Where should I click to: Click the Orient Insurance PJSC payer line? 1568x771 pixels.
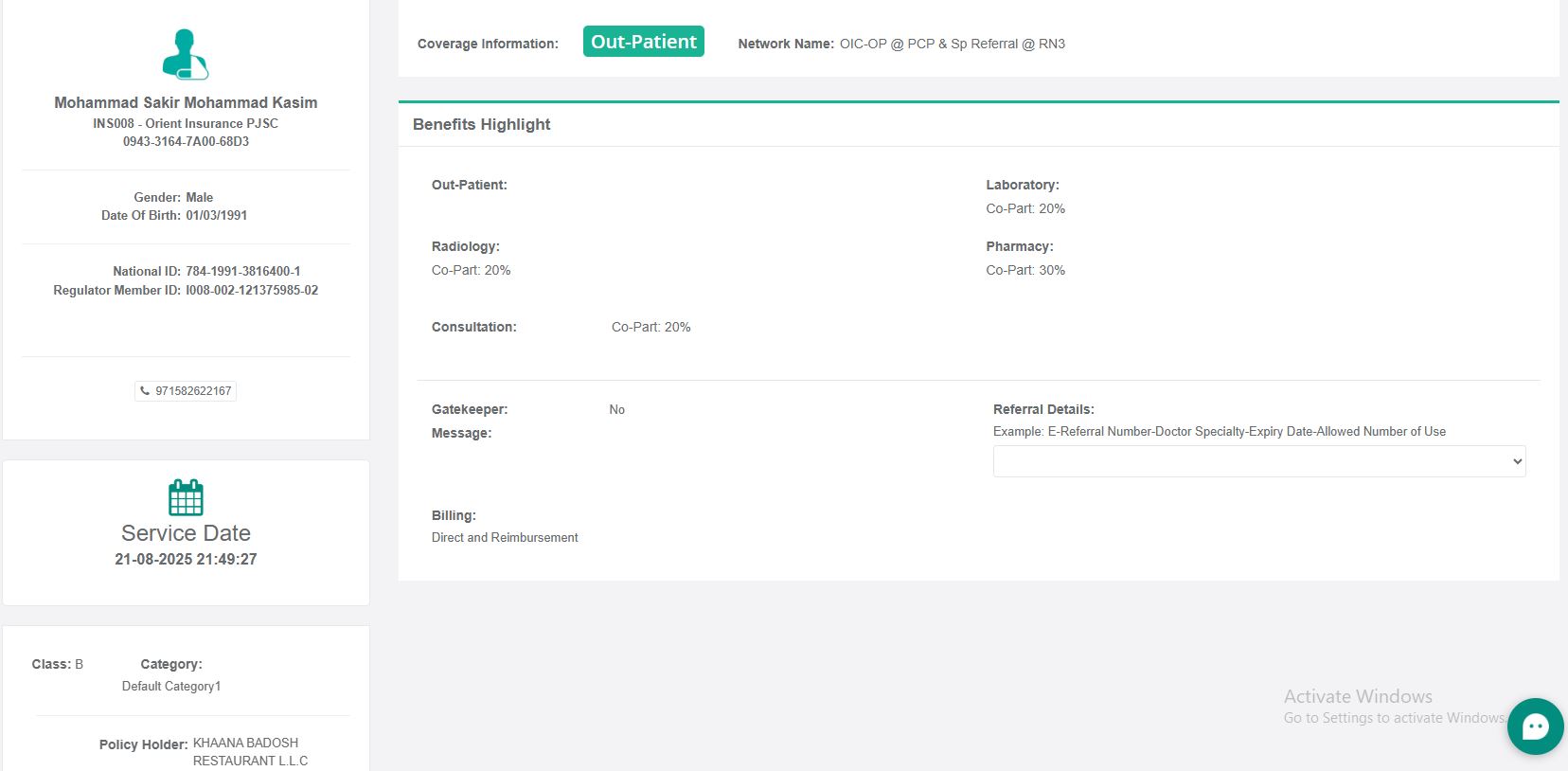(186, 123)
